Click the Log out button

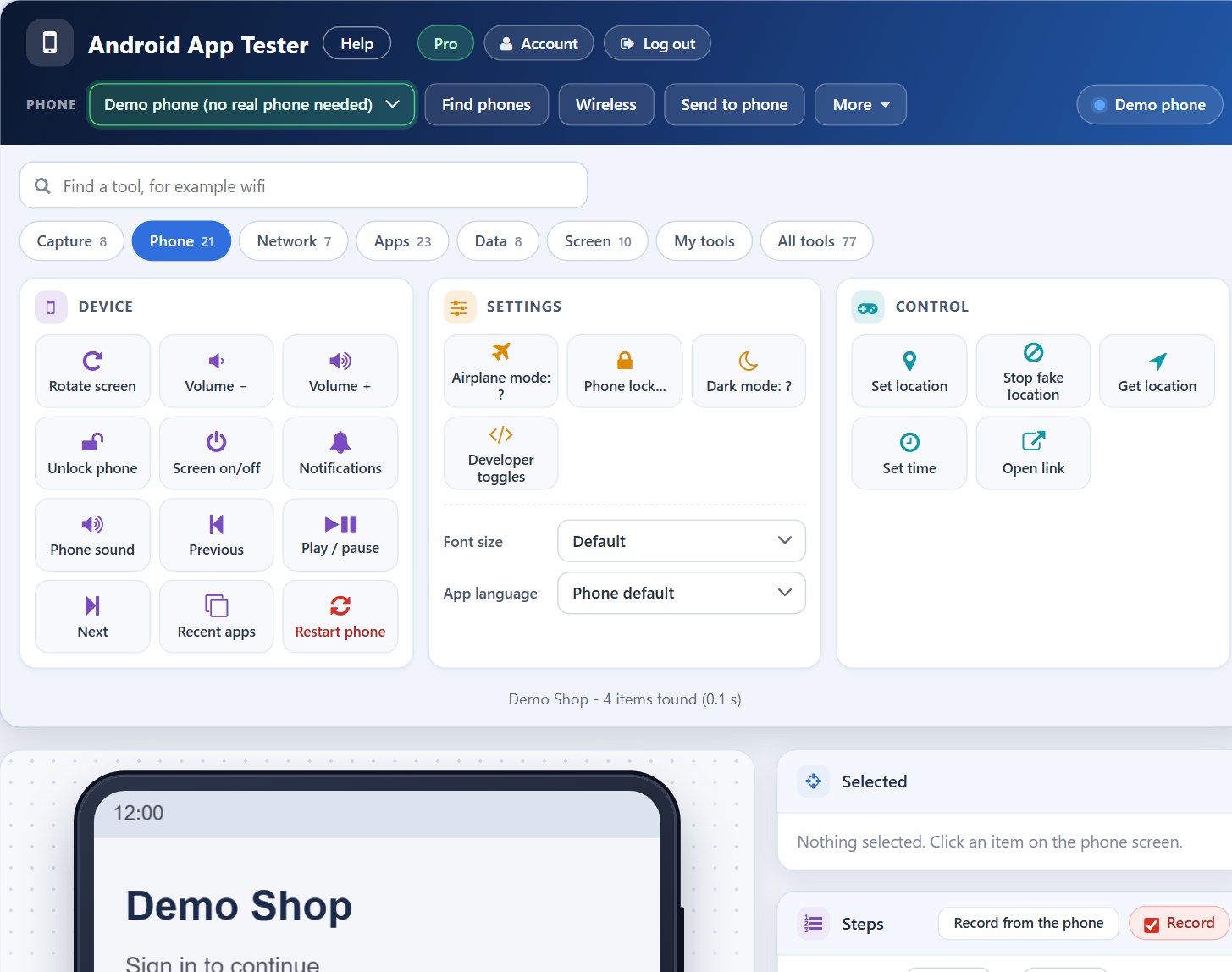(657, 44)
